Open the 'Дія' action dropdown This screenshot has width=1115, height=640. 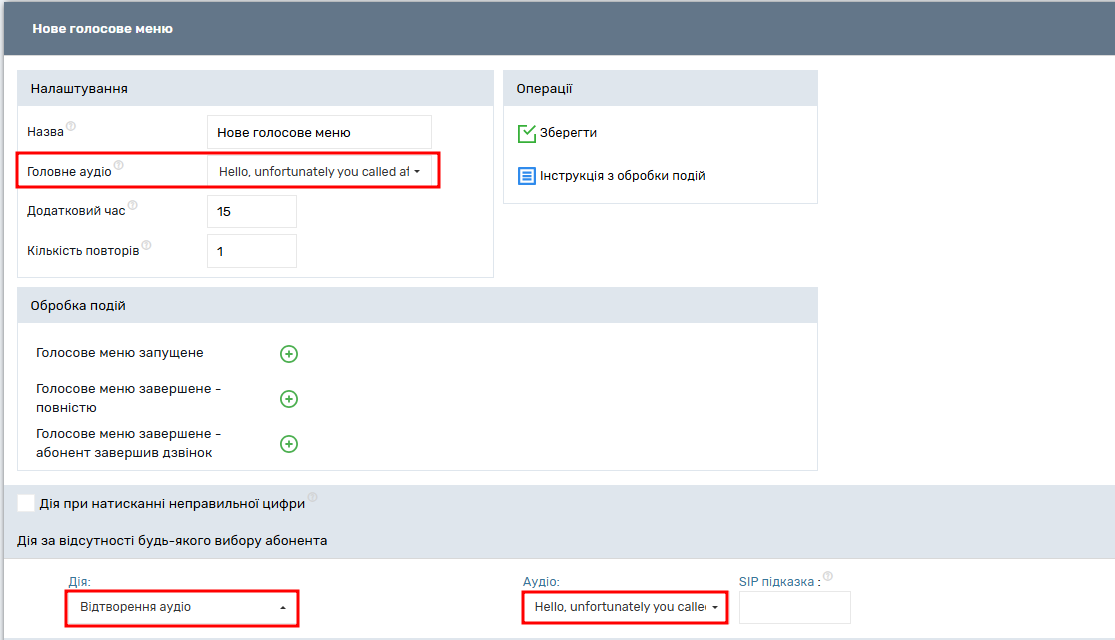coord(182,608)
